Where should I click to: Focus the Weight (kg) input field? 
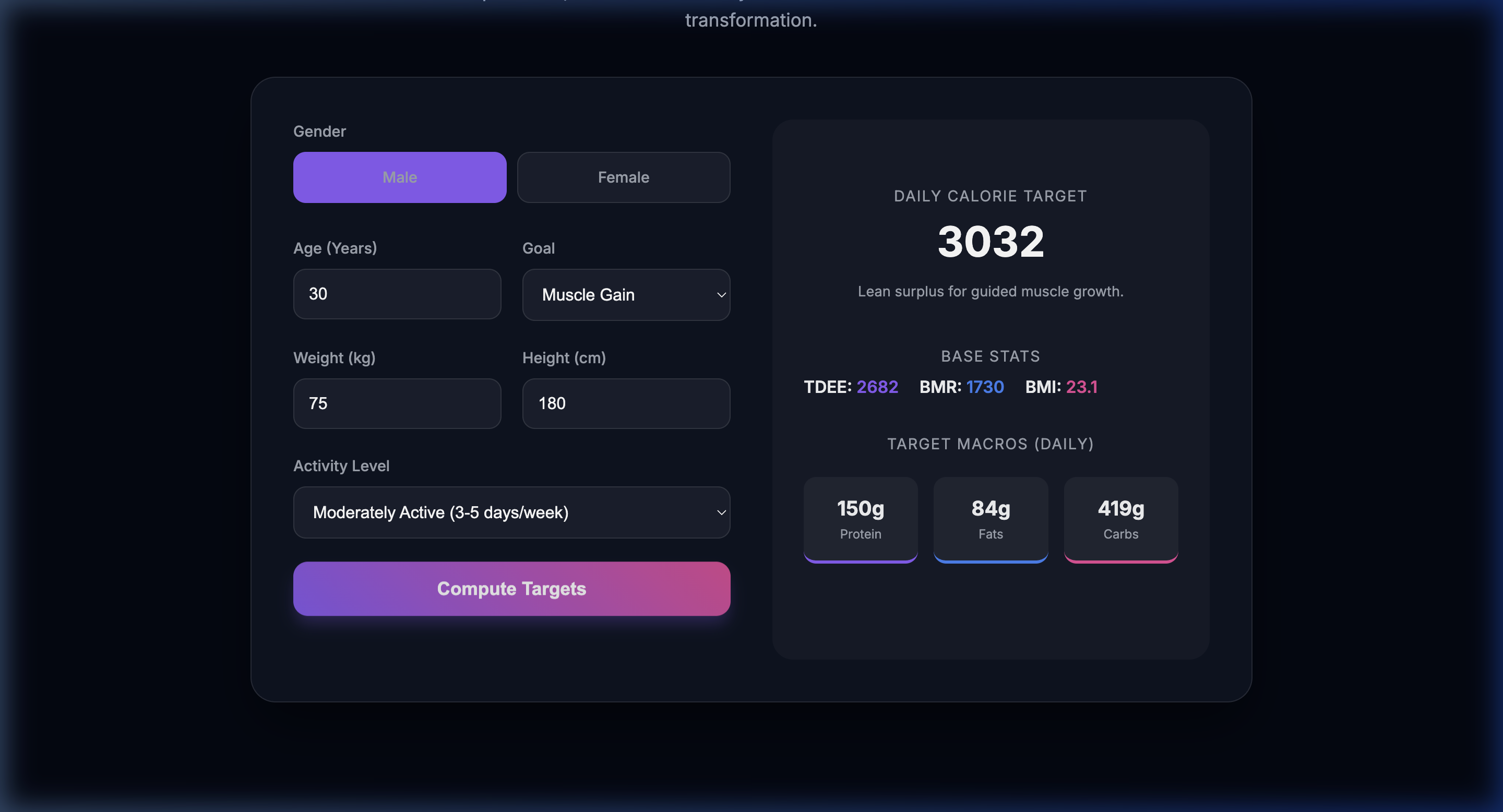(397, 403)
